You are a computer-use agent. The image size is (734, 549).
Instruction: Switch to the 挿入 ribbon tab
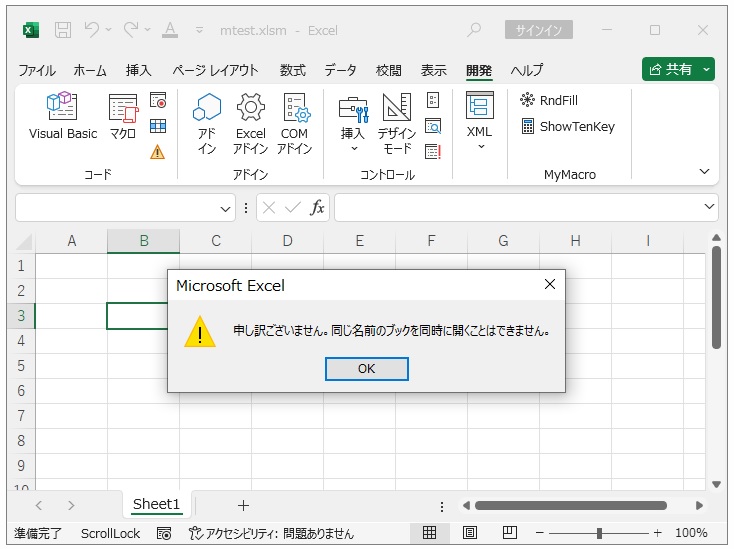tap(139, 70)
